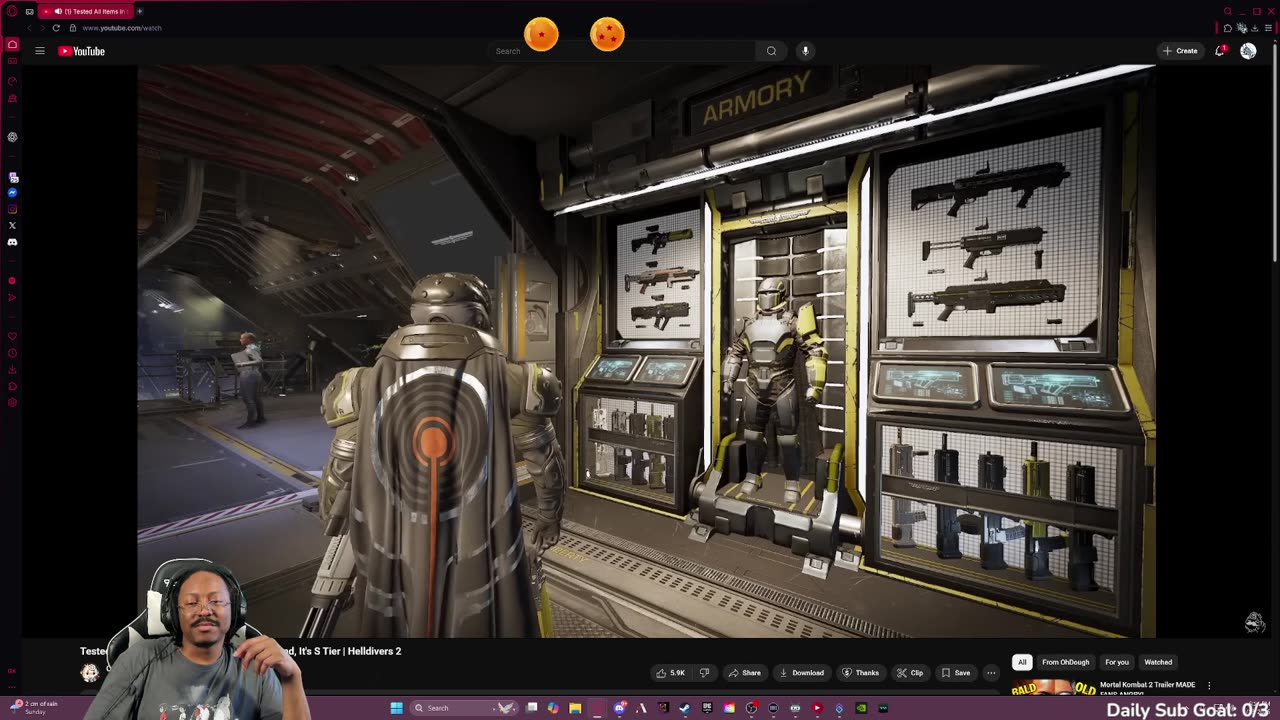This screenshot has width=1280, height=720.
Task: Go back with the browser back arrow
Action: click(28, 28)
